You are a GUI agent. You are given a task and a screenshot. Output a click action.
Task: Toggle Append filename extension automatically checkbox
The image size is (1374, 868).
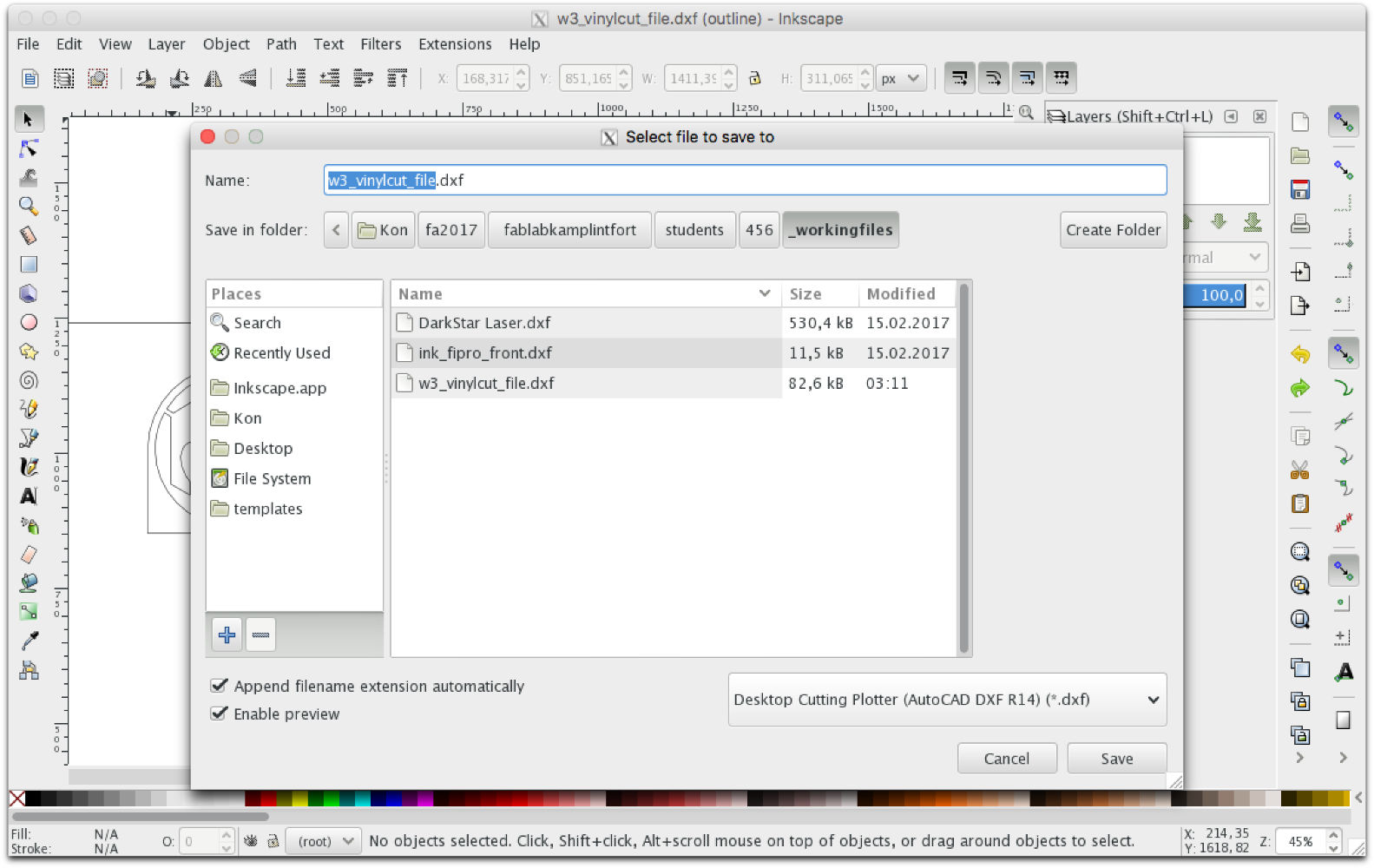pyautogui.click(x=220, y=686)
